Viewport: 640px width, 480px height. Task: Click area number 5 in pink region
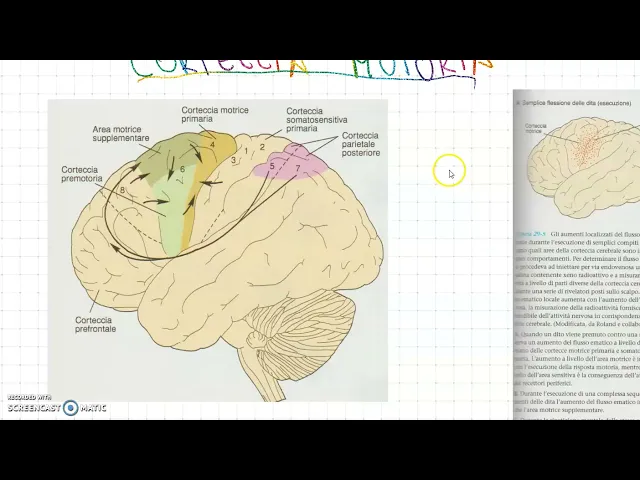click(x=272, y=166)
